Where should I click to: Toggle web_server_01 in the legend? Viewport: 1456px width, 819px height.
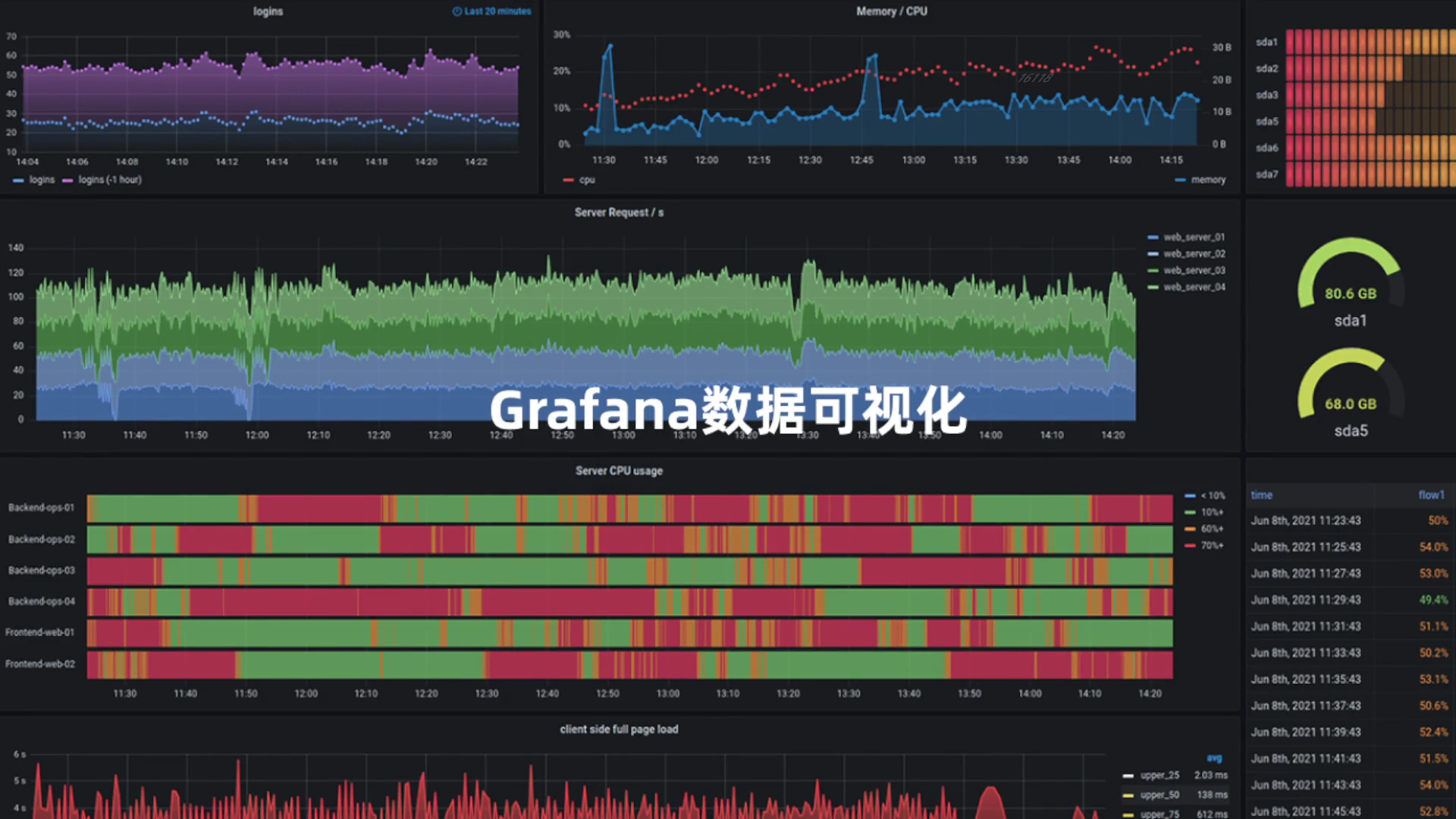coord(1187,237)
